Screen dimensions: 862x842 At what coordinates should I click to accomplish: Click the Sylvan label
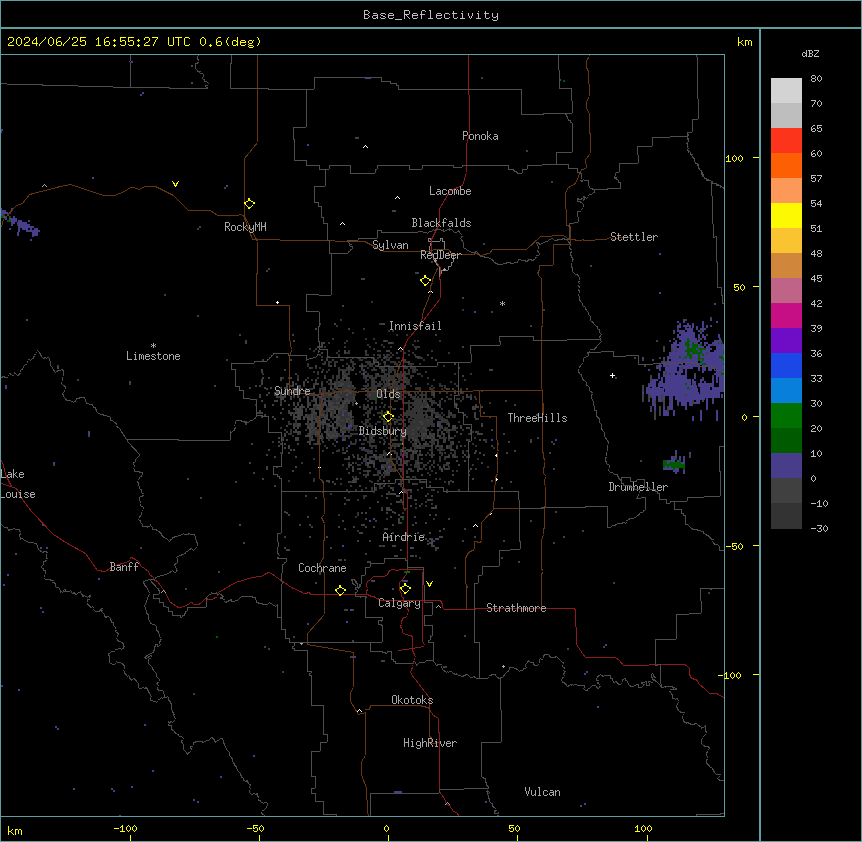tap(390, 246)
